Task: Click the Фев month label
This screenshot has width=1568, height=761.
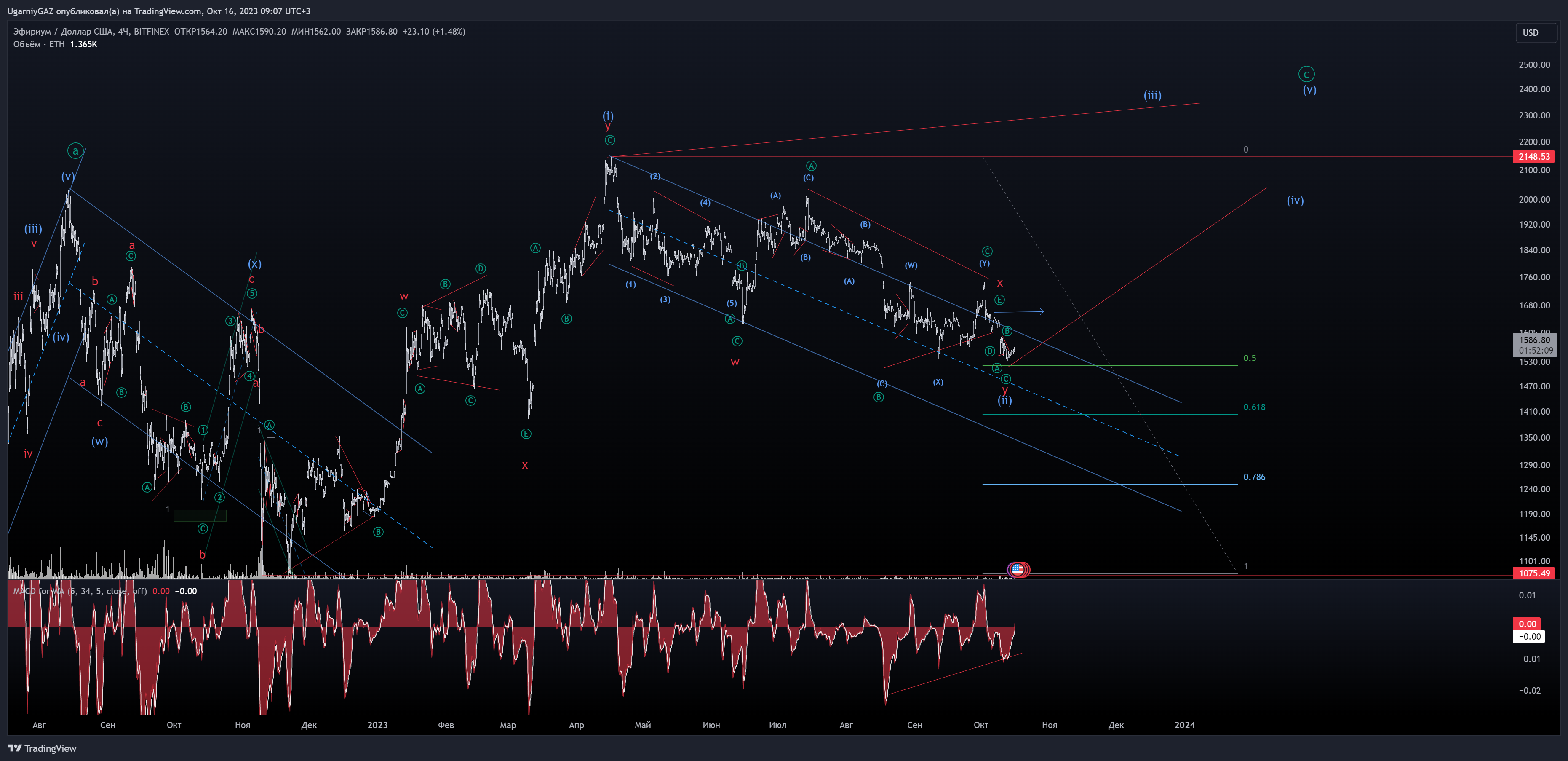Action: click(x=446, y=725)
